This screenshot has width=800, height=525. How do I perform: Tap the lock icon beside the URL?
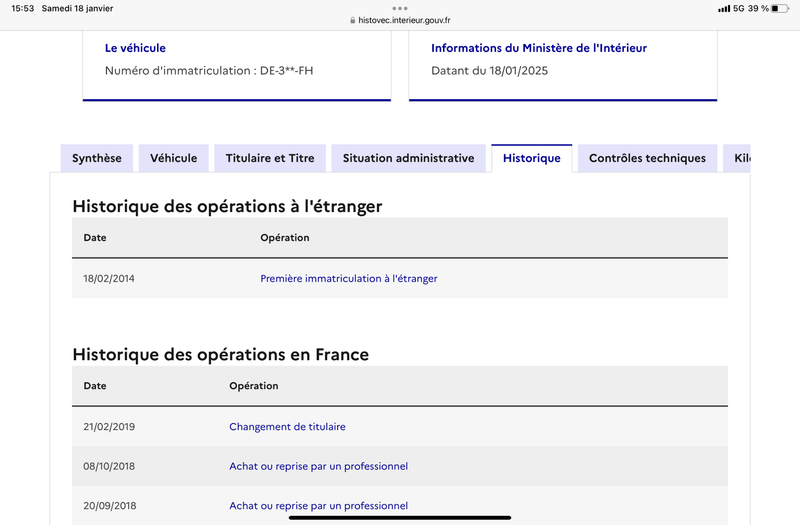[x=353, y=20]
